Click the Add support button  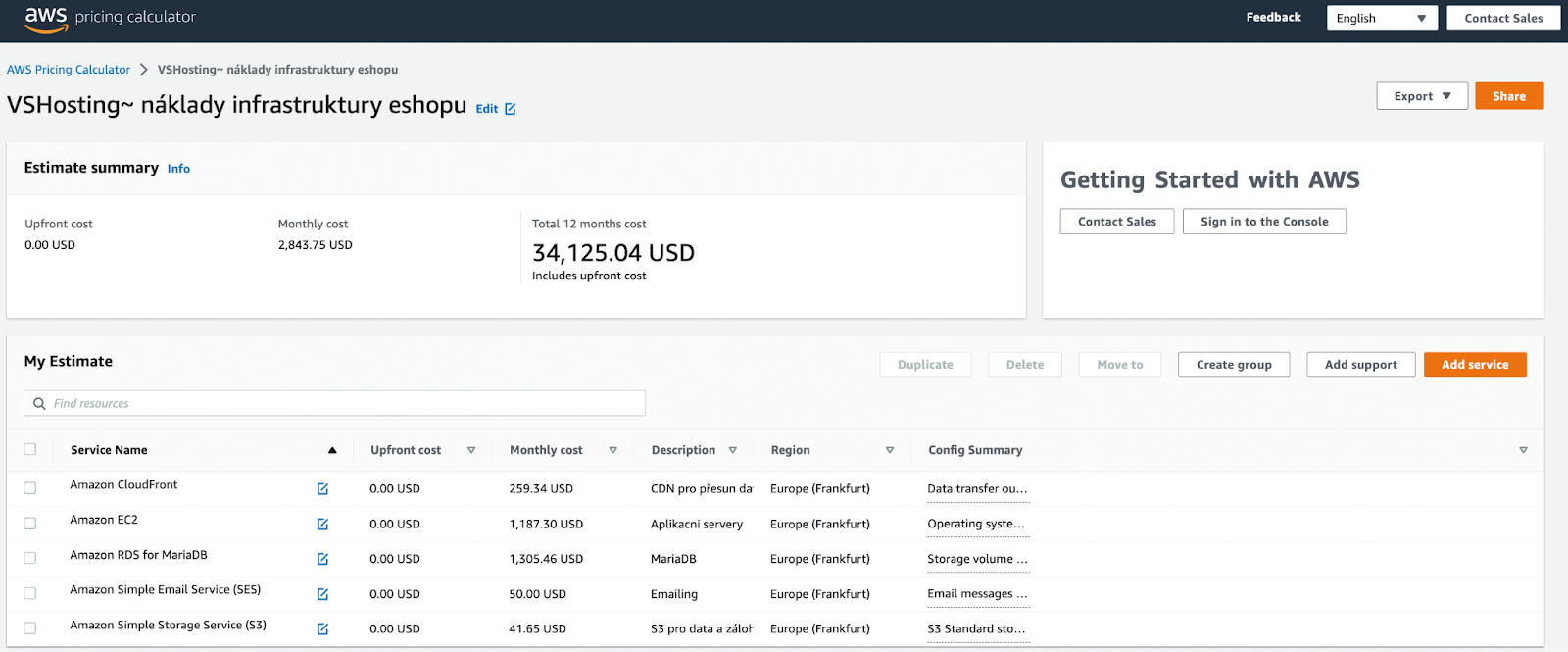coord(1361,365)
